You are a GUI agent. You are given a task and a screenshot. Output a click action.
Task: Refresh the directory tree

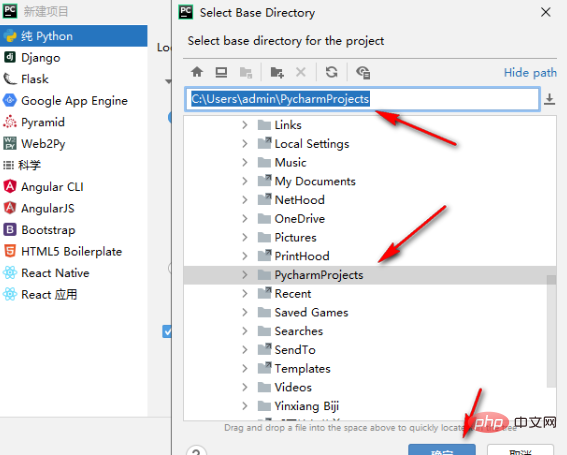tap(331, 72)
